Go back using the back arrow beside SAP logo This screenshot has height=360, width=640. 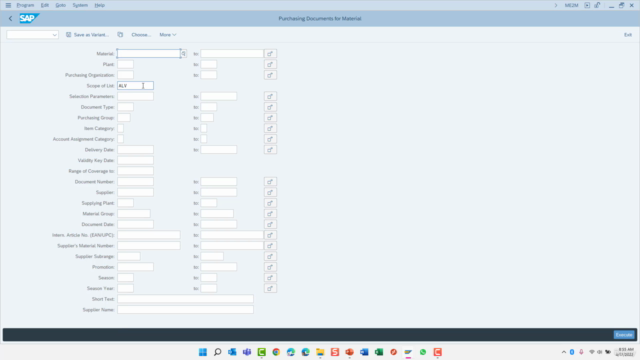(11, 18)
